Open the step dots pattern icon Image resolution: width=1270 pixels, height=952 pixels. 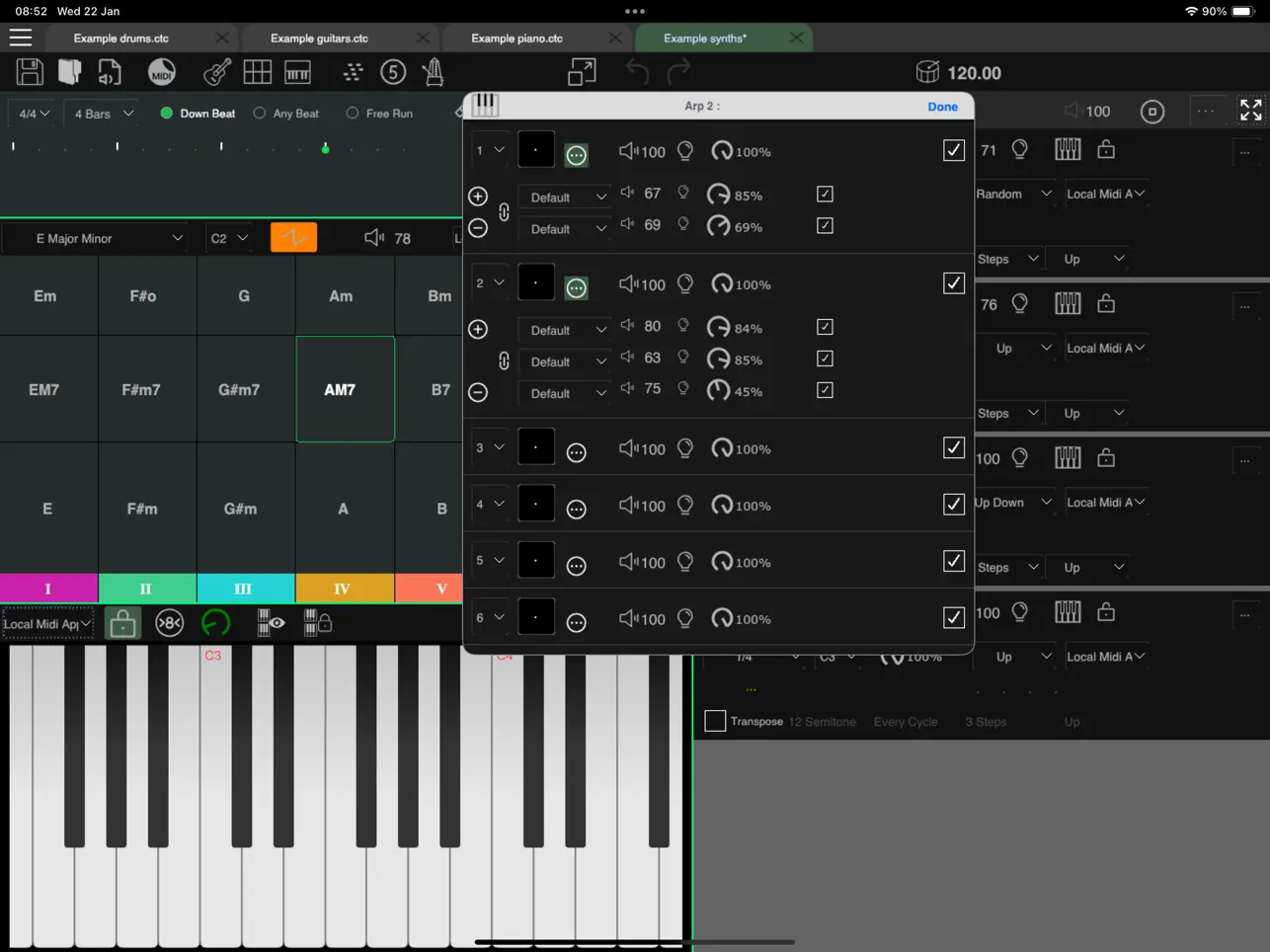pos(353,72)
